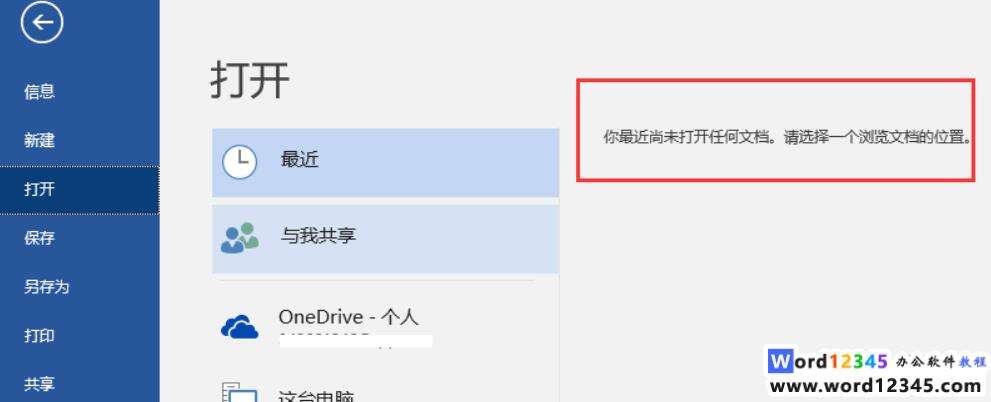Select the 这台电脑 location label
This screenshot has width=991, height=402.
316,397
